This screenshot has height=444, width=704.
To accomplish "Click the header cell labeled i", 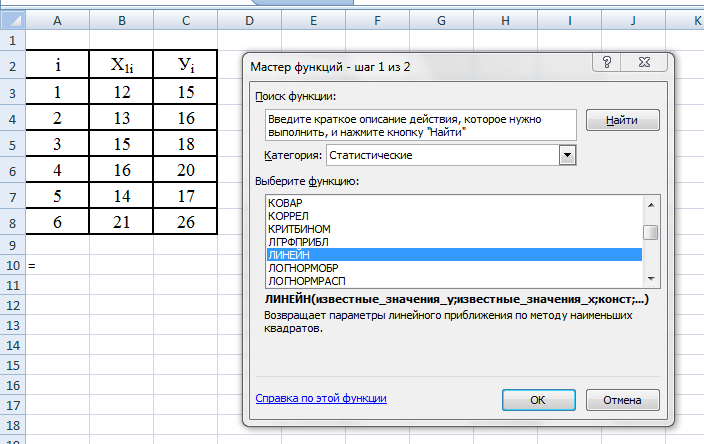I will 57,66.
